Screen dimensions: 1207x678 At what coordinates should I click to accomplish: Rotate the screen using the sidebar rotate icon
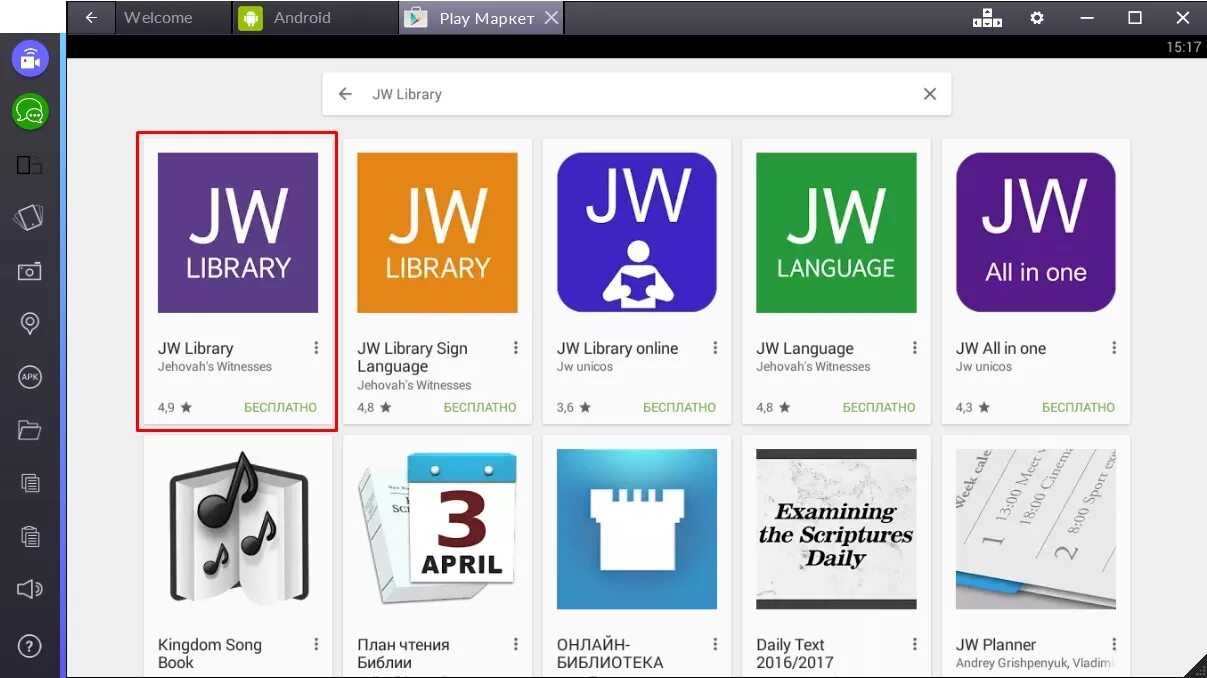(x=29, y=165)
